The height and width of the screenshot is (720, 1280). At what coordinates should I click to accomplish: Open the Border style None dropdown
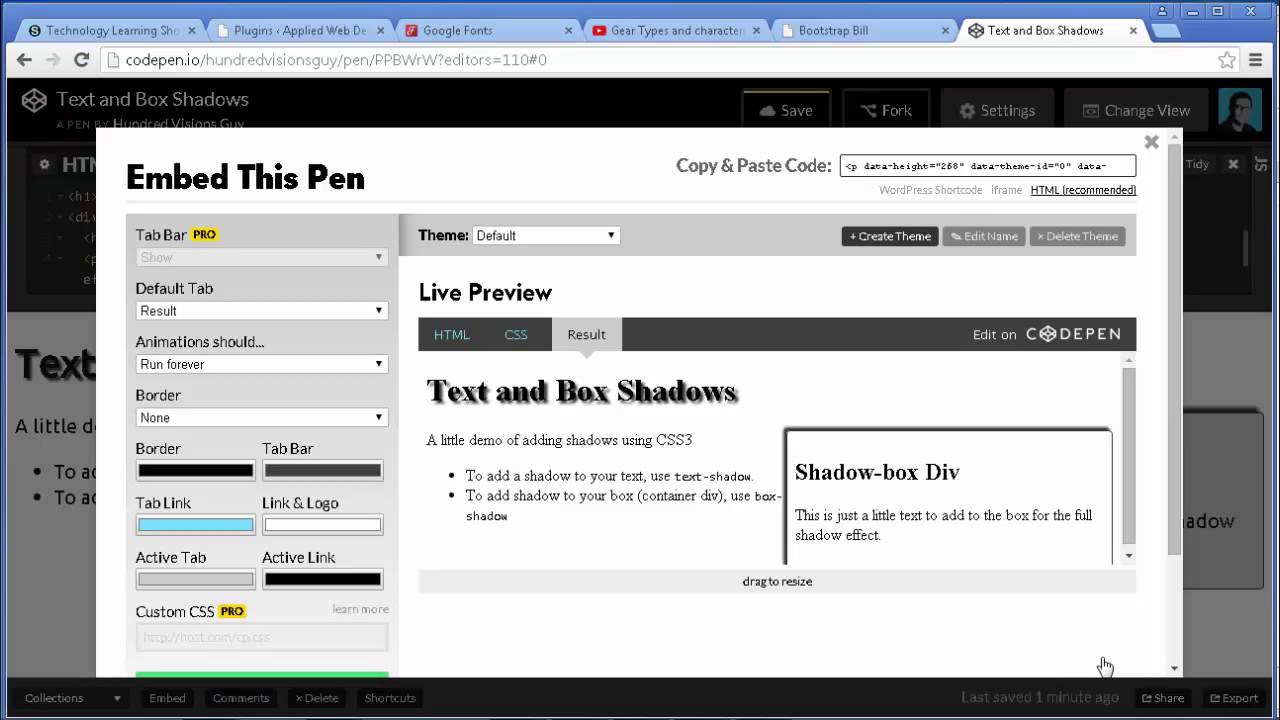tap(262, 418)
